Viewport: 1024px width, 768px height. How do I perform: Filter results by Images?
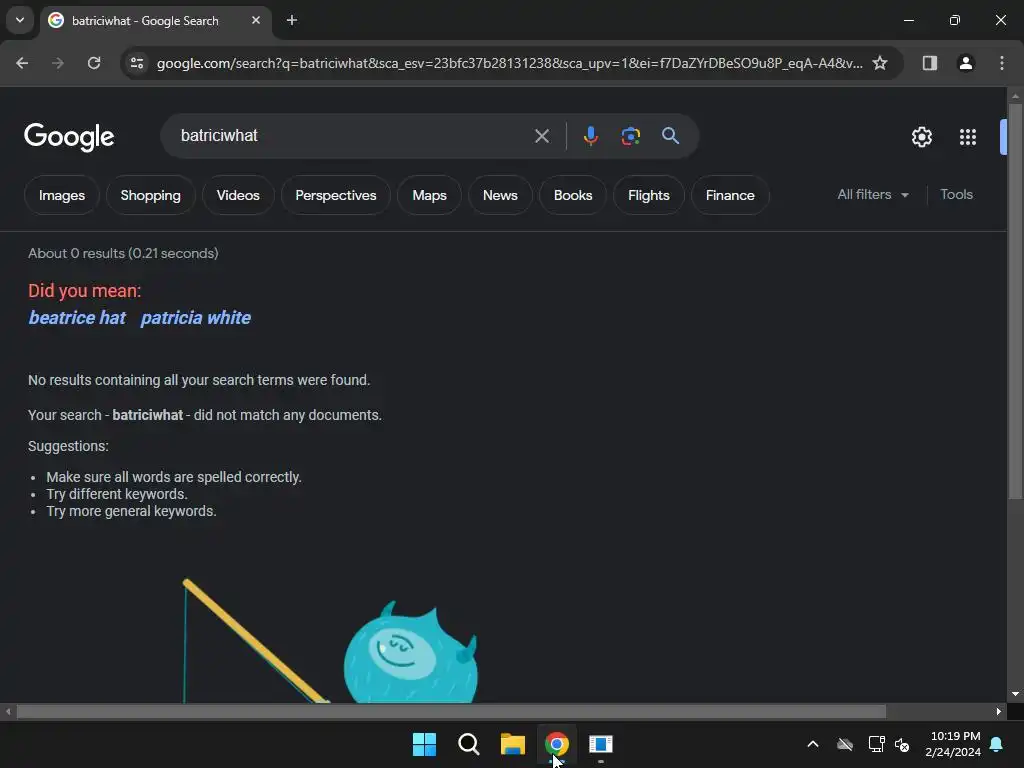click(x=61, y=195)
